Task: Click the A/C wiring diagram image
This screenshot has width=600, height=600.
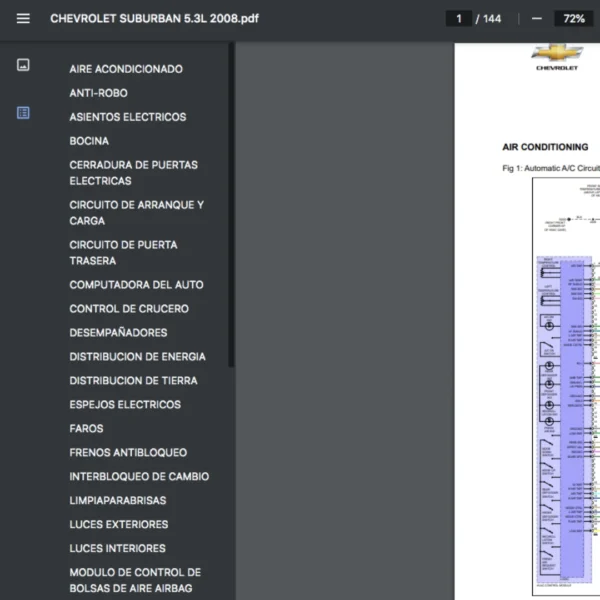Action: (566, 386)
